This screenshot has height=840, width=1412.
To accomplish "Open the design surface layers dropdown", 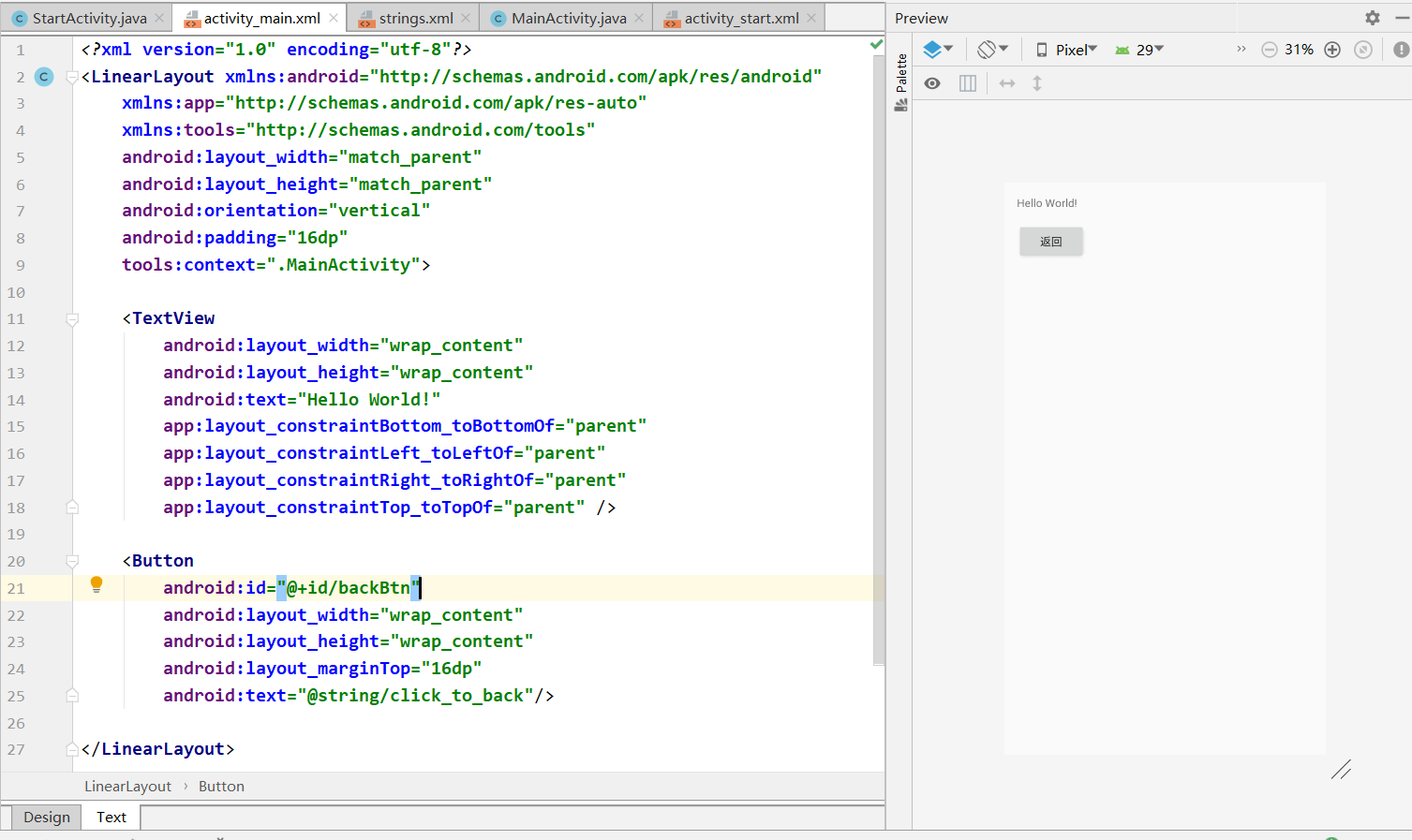I will 938,50.
